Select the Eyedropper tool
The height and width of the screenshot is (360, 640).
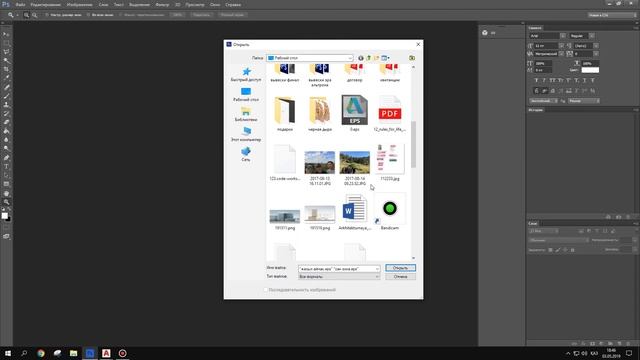pyautogui.click(x=6, y=78)
